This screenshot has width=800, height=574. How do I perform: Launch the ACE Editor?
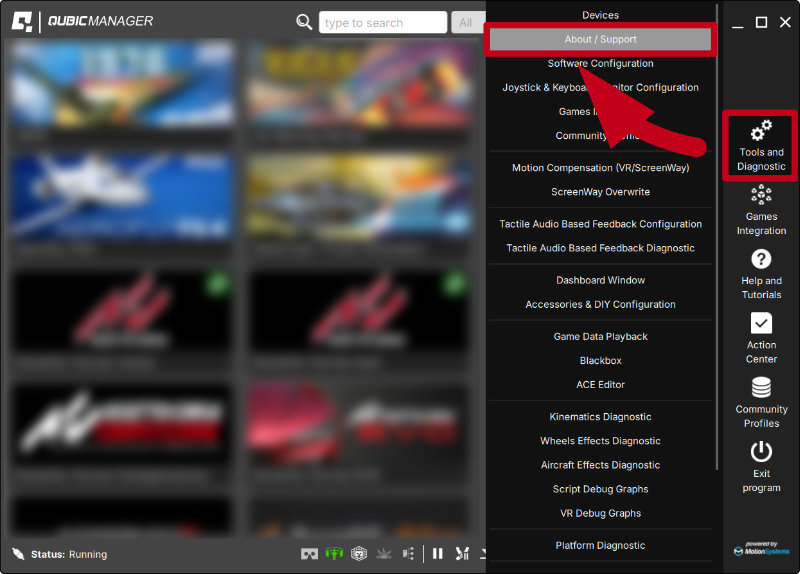coord(600,384)
